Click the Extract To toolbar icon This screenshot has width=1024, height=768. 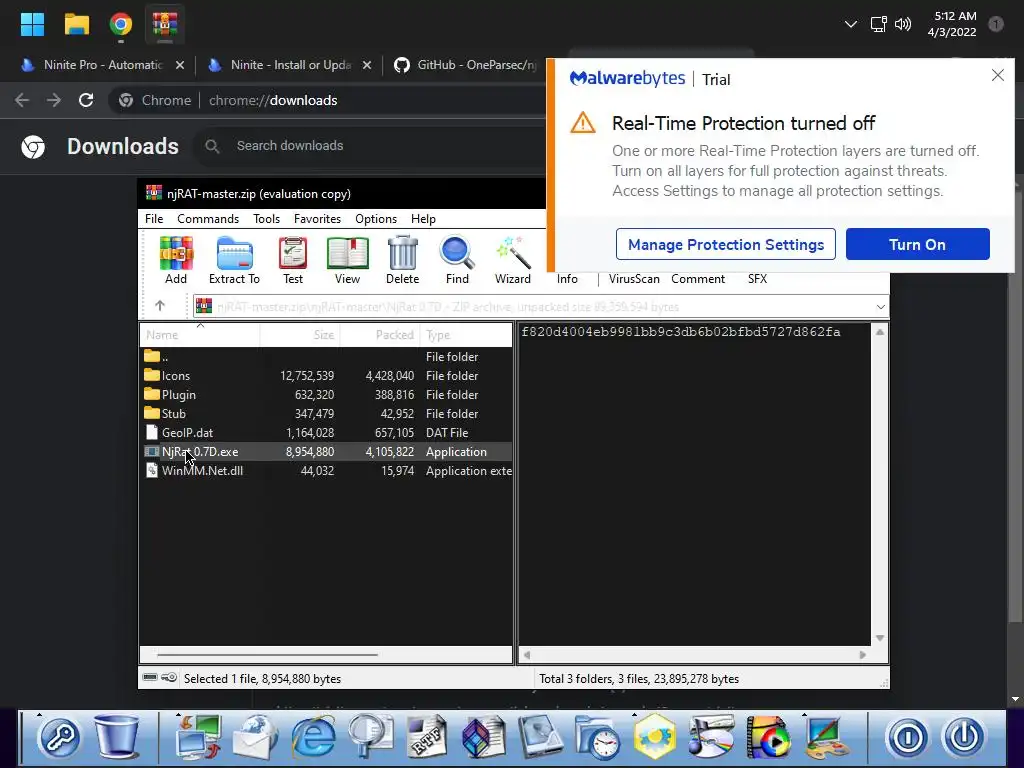coord(234,261)
